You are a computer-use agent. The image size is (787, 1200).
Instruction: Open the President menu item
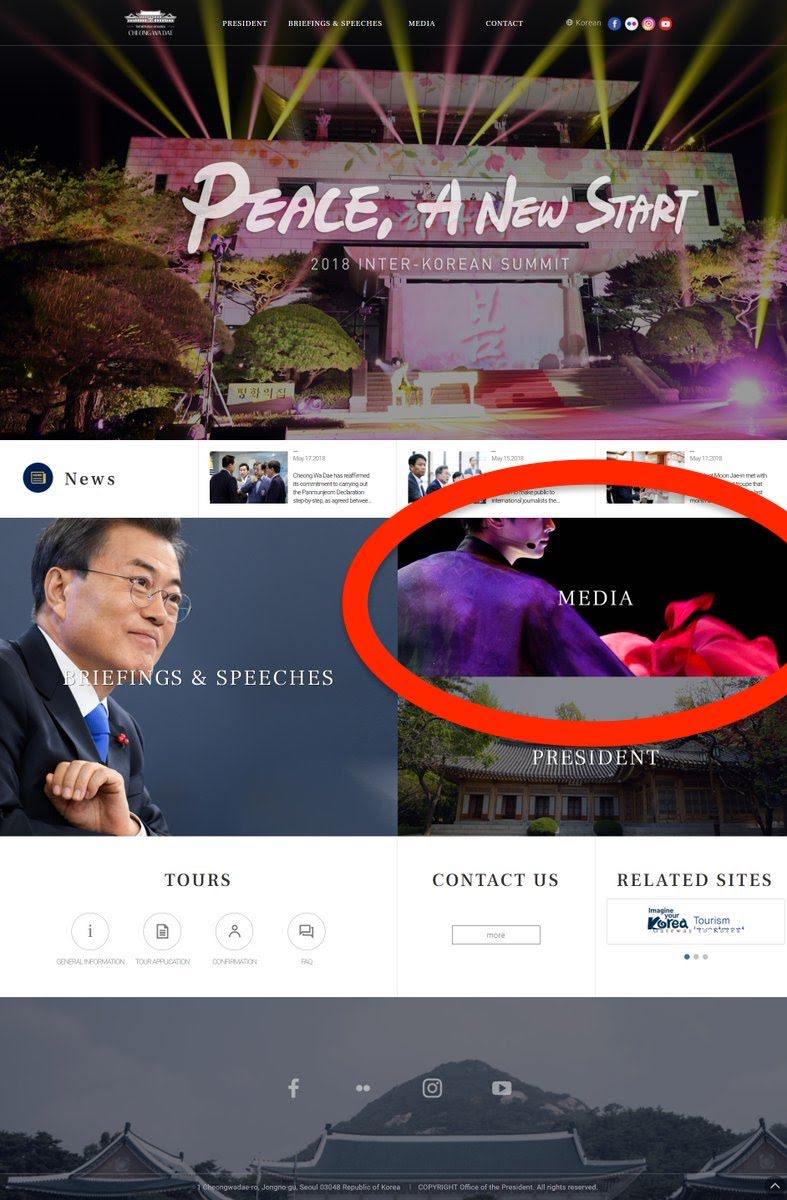point(244,23)
